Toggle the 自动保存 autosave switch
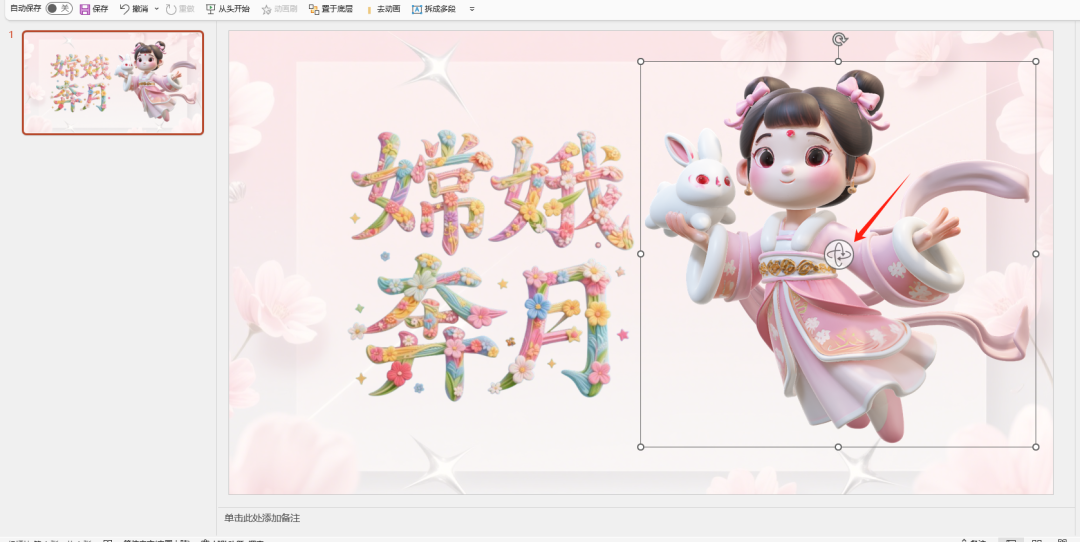 [59, 8]
